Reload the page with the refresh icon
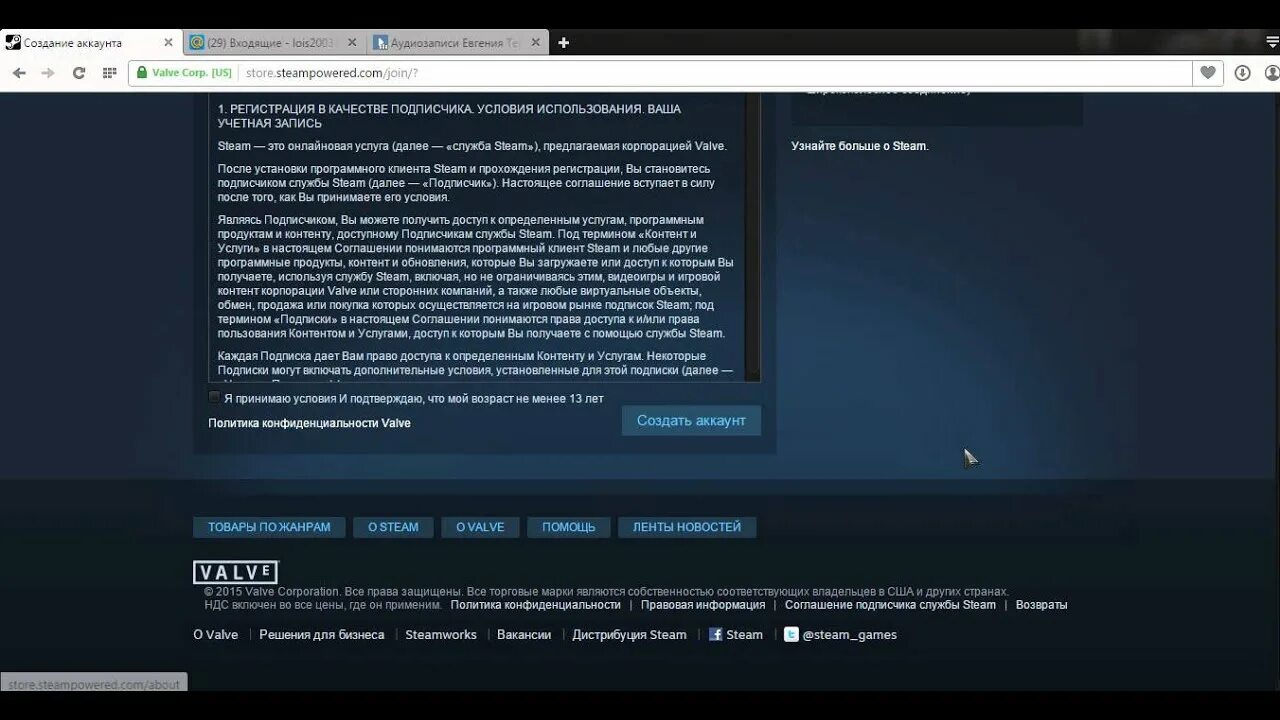 pos(79,73)
